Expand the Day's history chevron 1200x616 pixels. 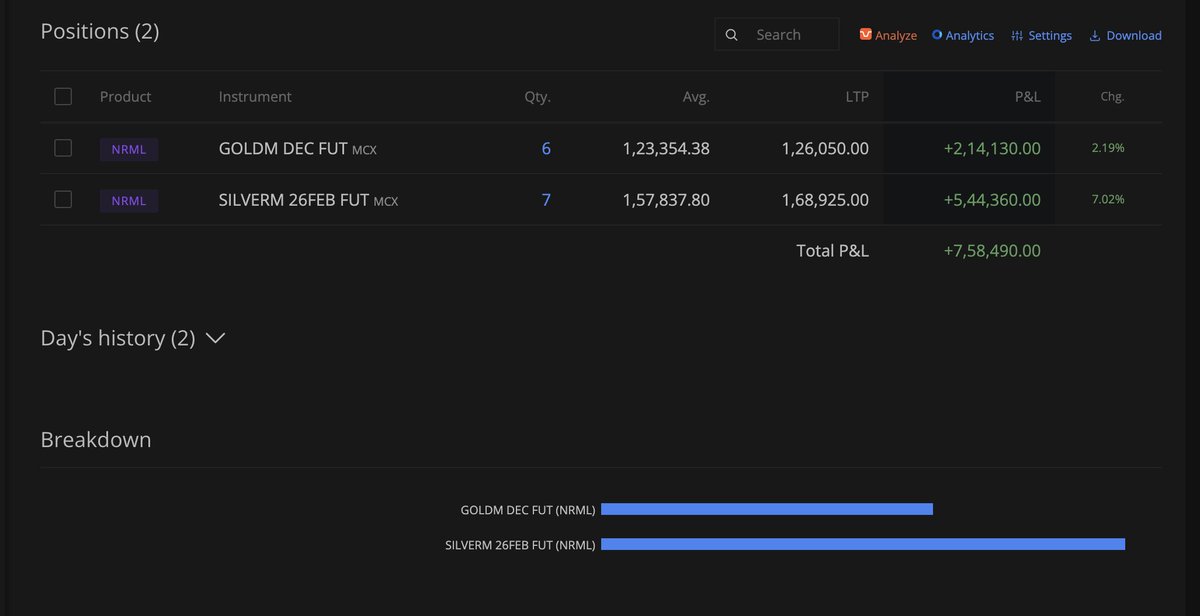[x=215, y=339]
